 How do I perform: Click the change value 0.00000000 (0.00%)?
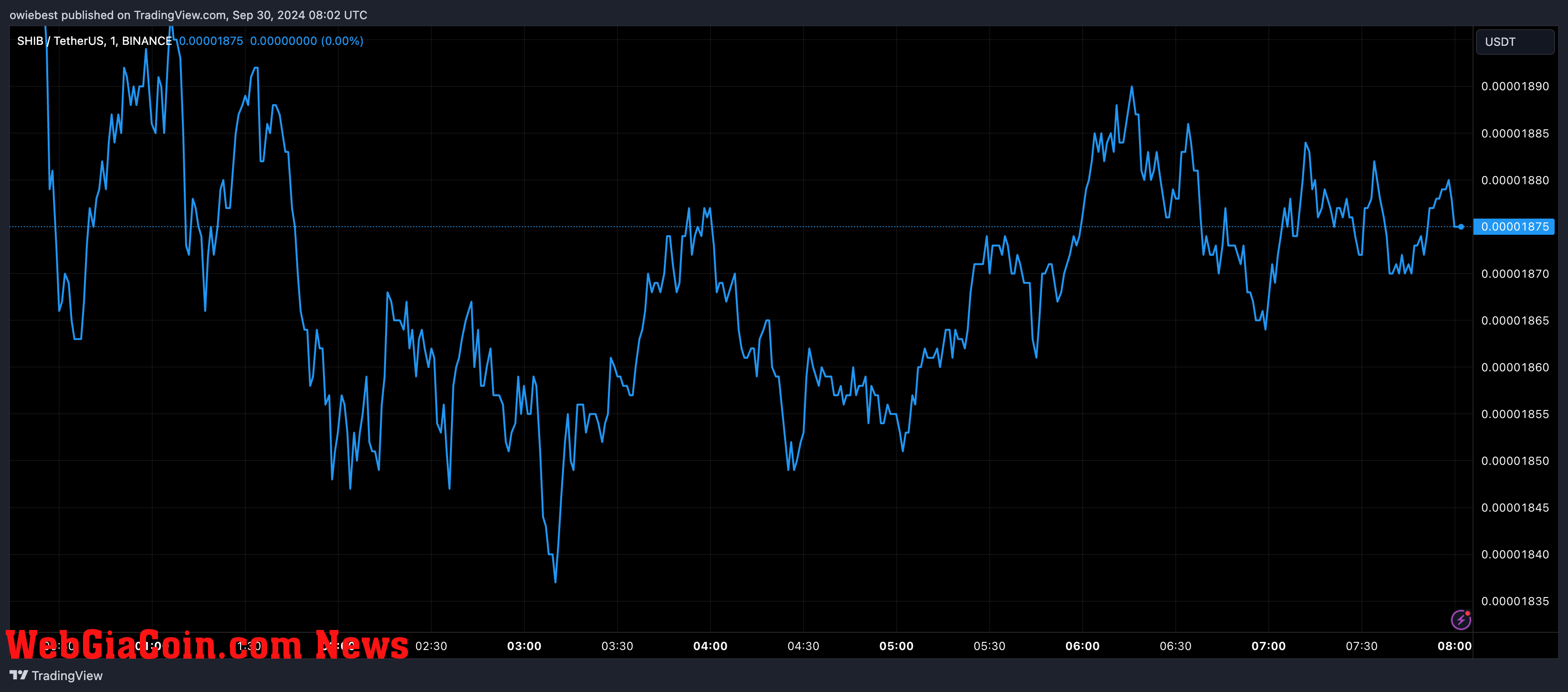[x=307, y=41]
